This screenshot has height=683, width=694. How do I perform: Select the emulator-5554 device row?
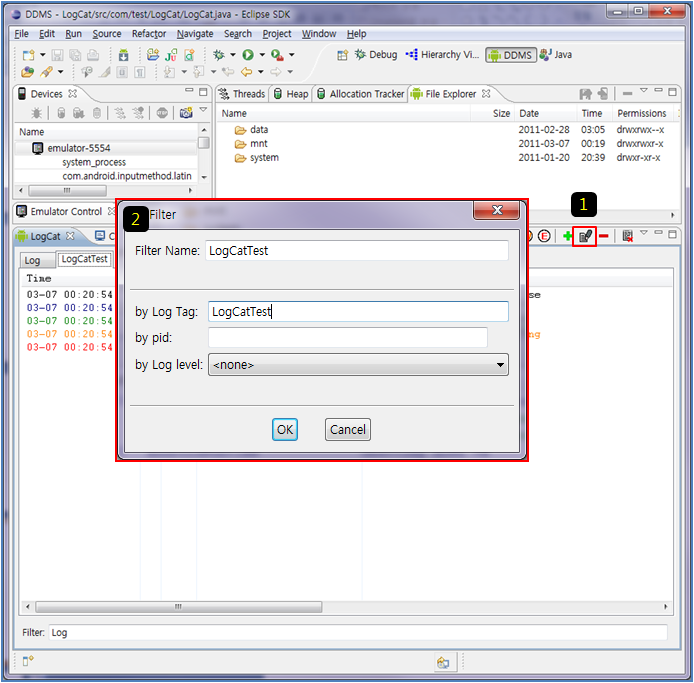coord(105,148)
